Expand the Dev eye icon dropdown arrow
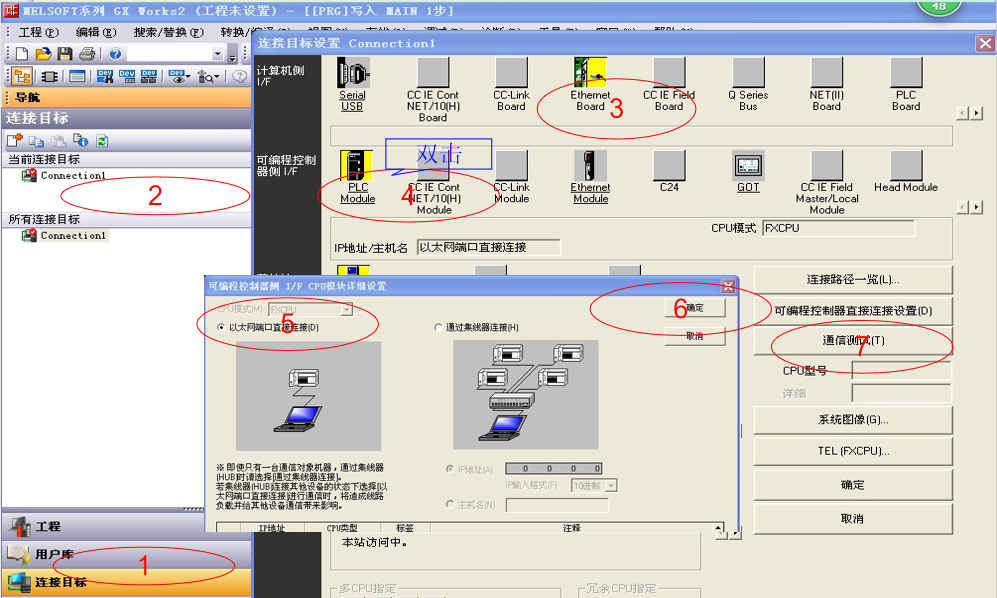This screenshot has height=598, width=997. pyautogui.click(x=188, y=77)
